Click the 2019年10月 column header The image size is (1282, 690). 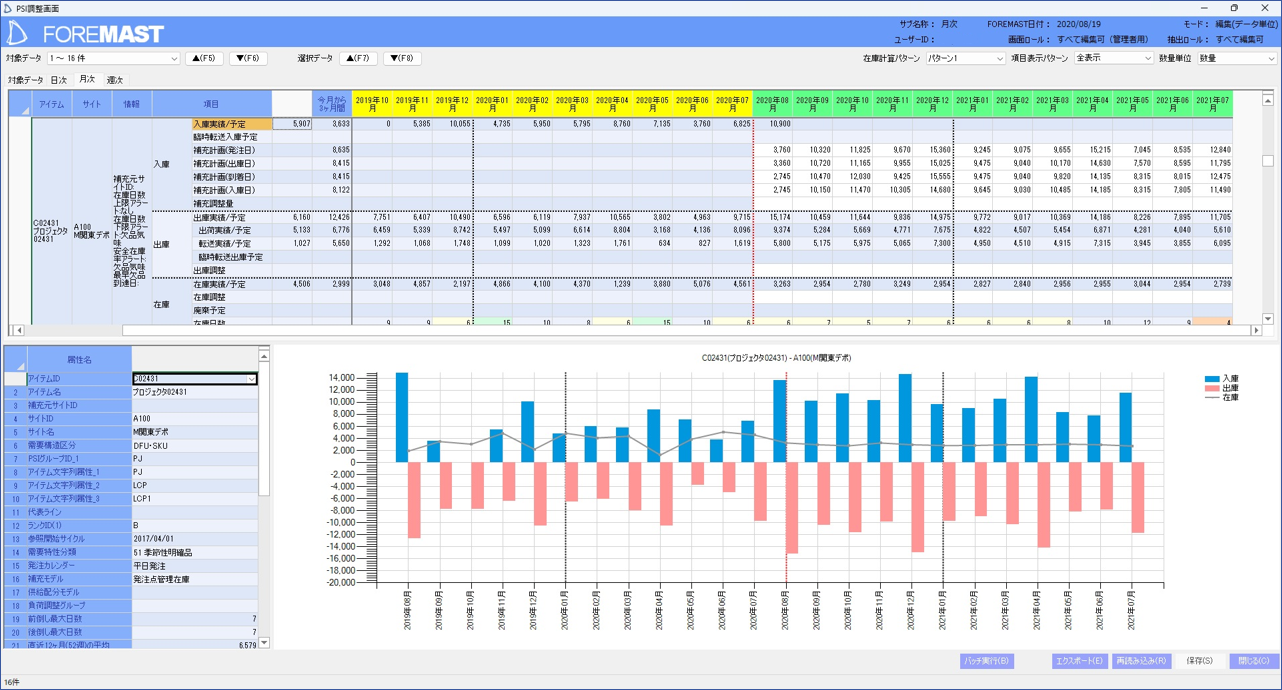(x=372, y=104)
